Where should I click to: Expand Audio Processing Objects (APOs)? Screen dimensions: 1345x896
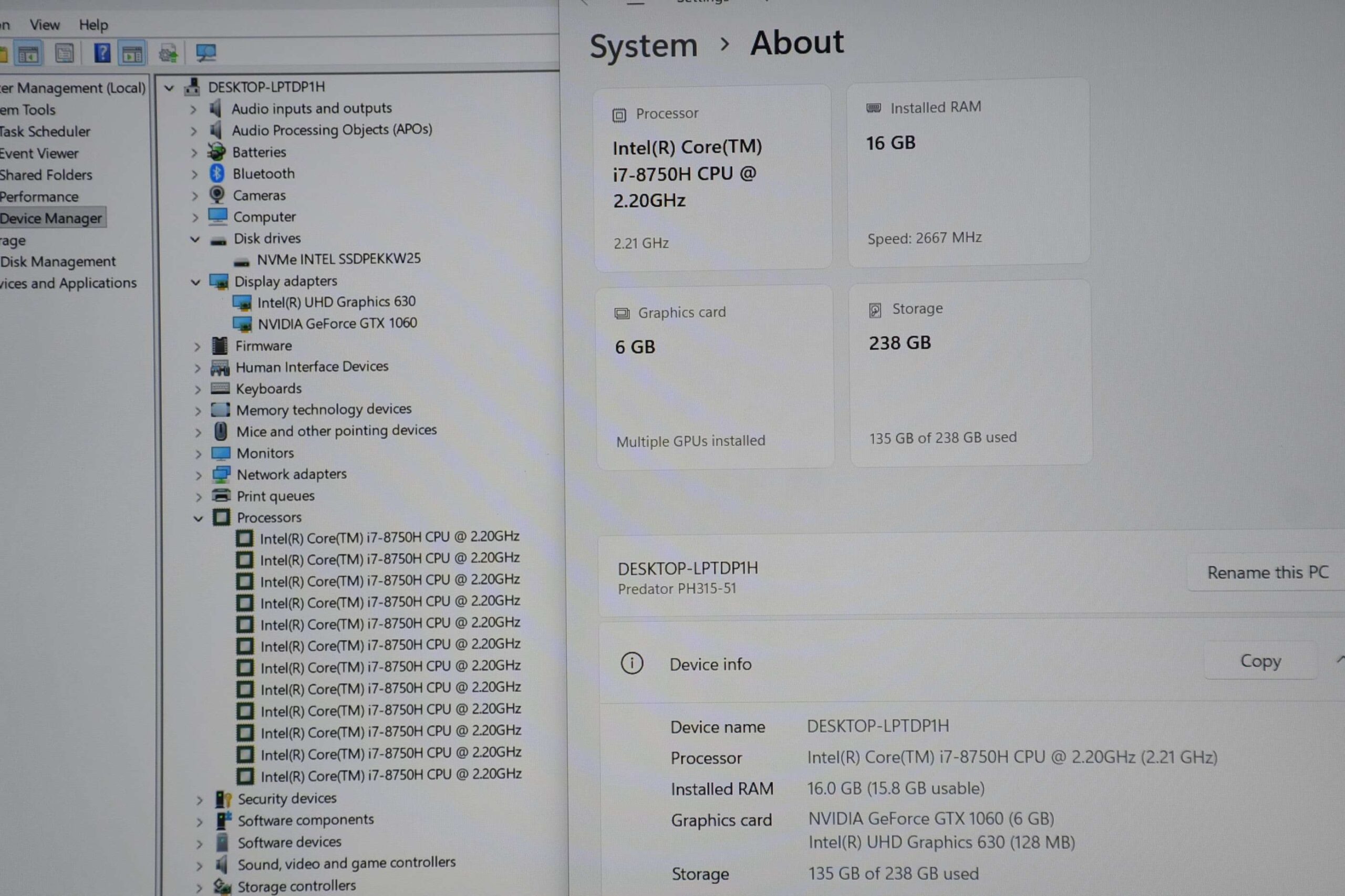pos(193,131)
